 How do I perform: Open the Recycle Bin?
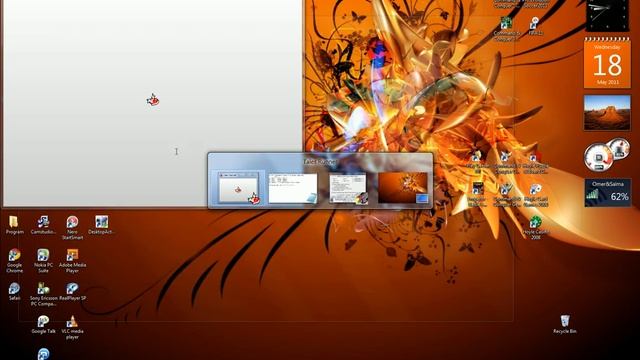565,324
